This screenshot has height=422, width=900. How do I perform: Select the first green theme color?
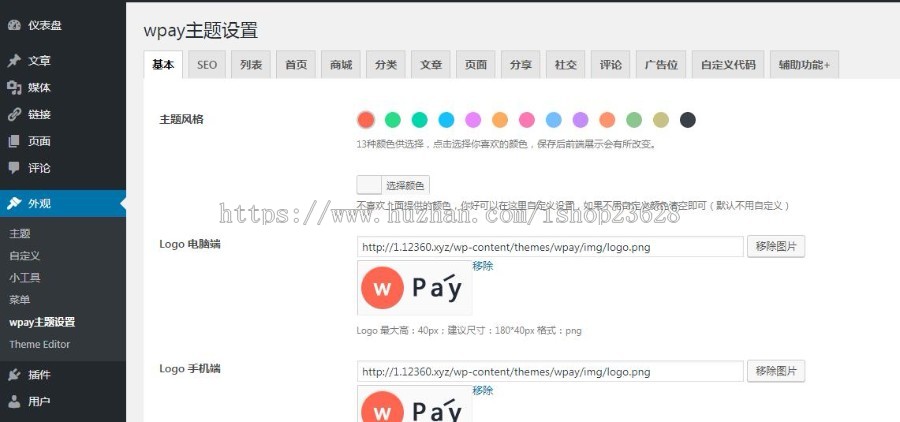click(x=393, y=120)
